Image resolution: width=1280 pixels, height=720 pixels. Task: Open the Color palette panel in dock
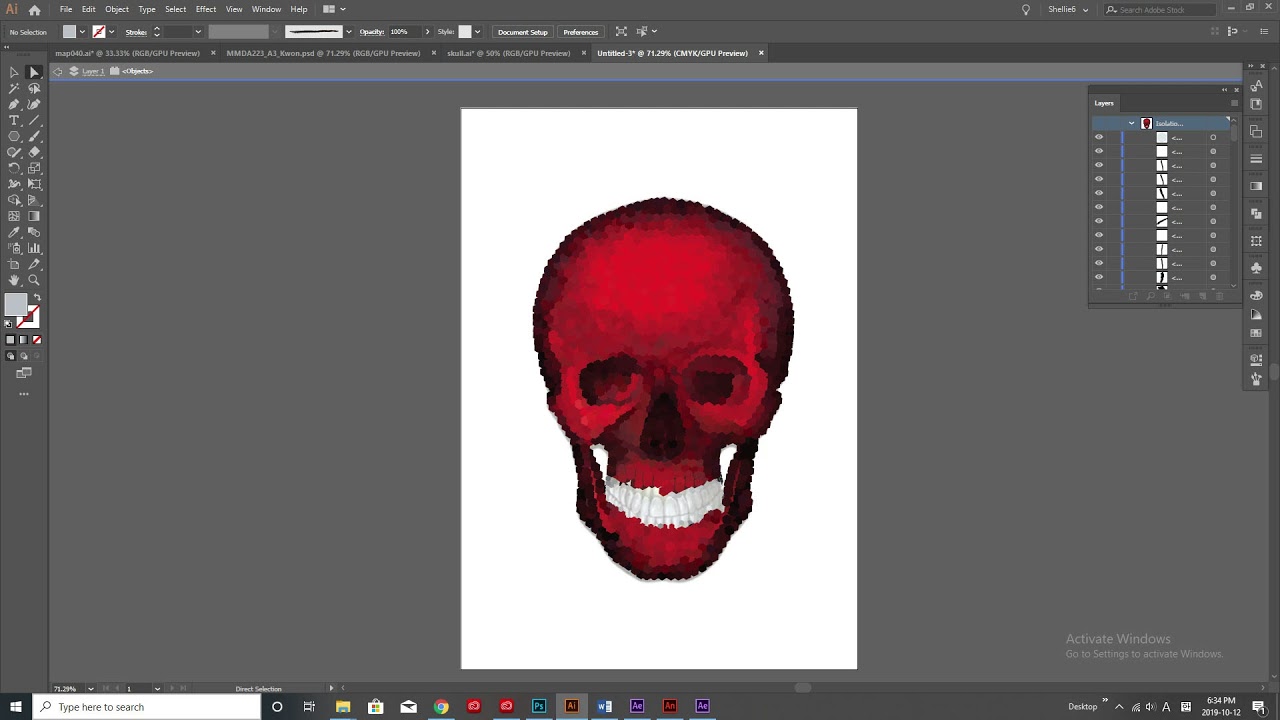click(x=1257, y=295)
